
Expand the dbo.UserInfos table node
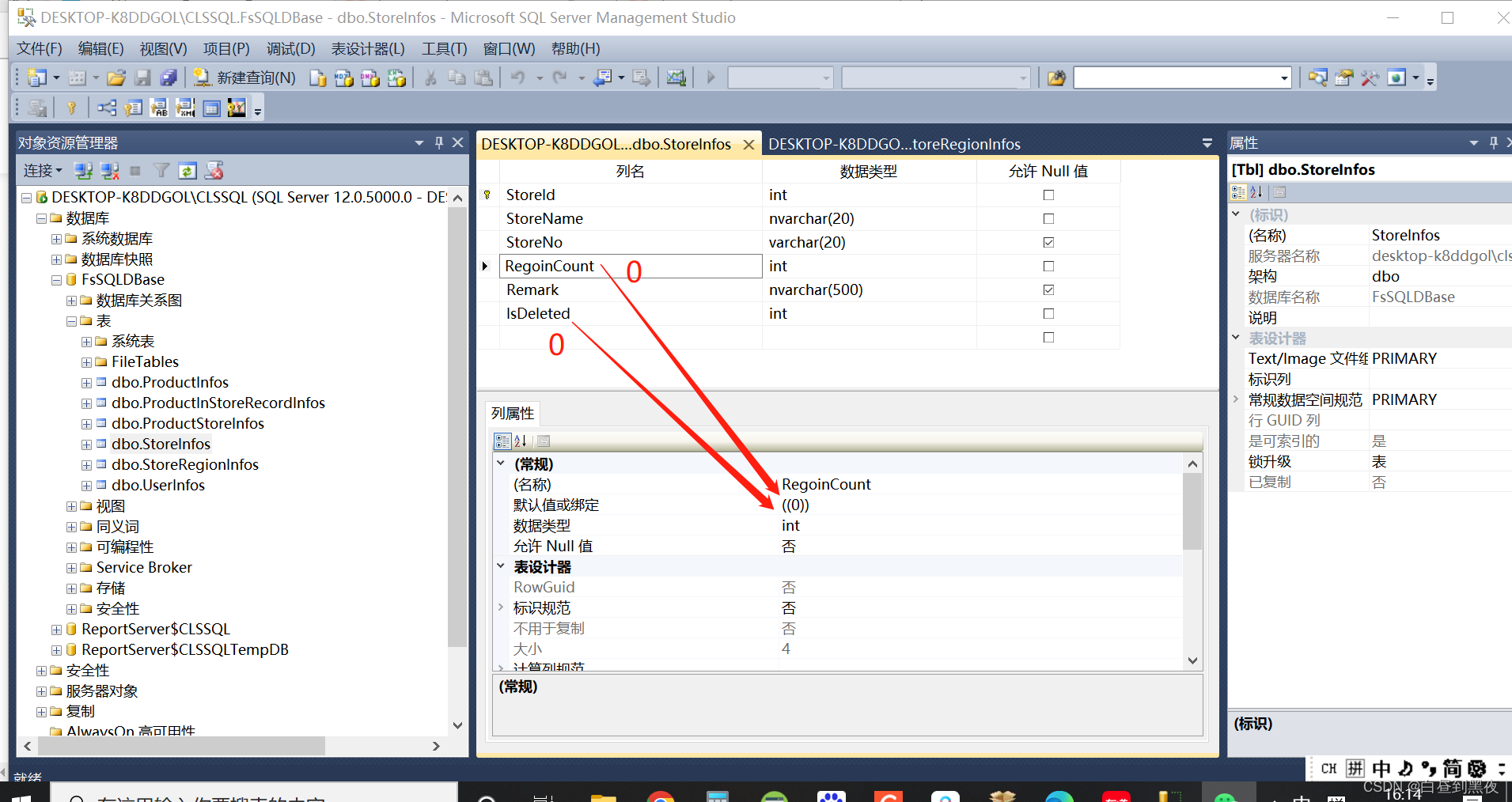point(86,486)
